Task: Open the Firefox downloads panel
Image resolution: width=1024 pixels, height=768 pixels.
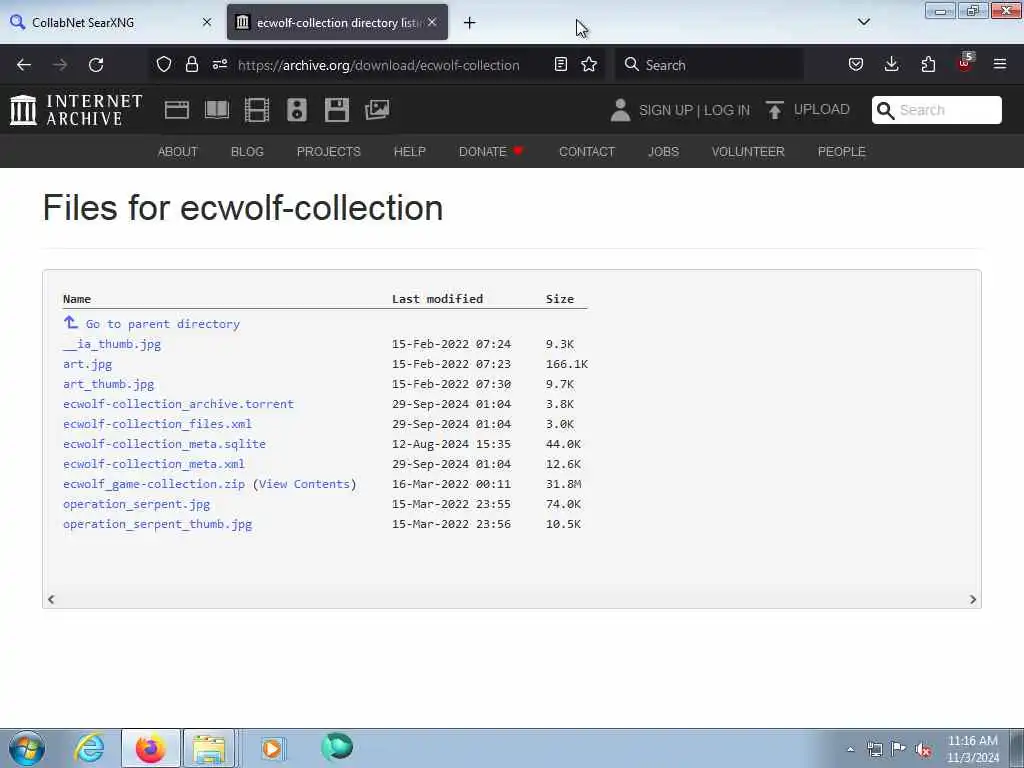Action: point(891,64)
